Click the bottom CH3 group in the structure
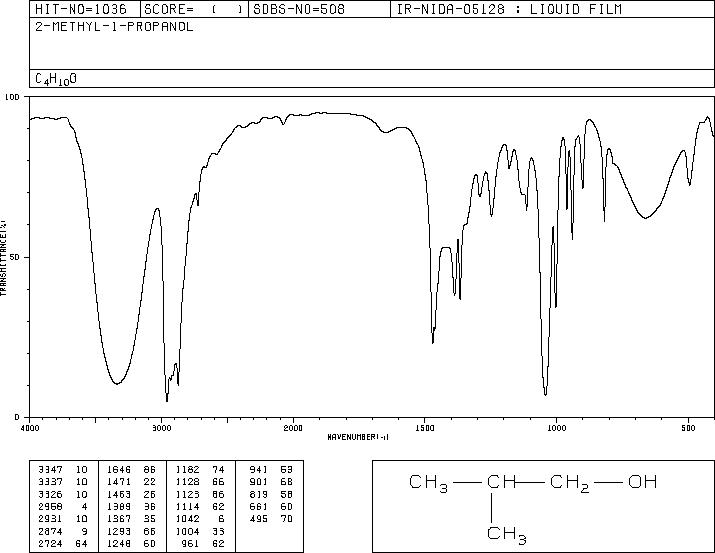 [507, 536]
